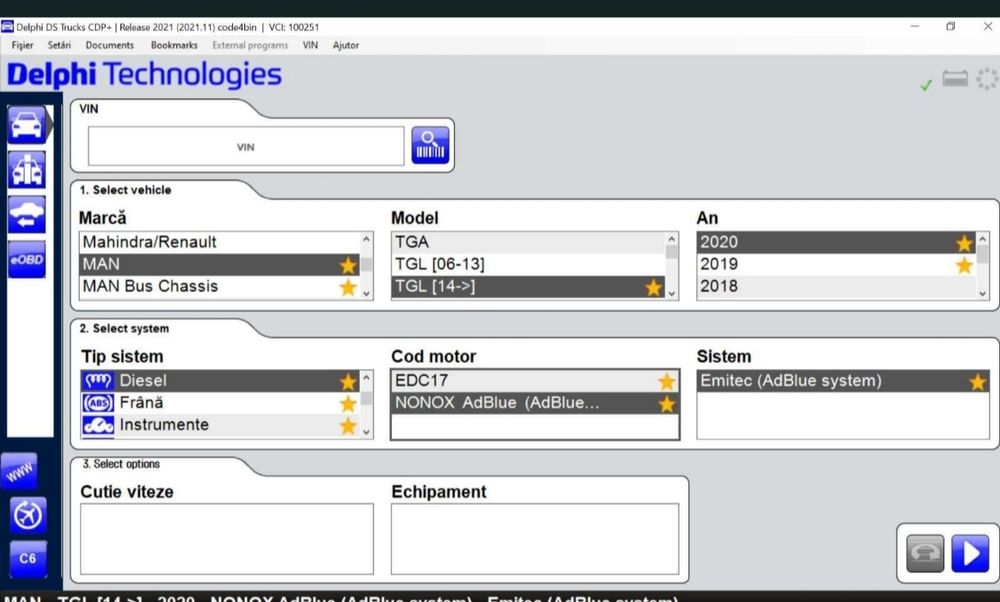Click the An list scroll-down arrow
The height and width of the screenshot is (602, 1000).
tap(983, 293)
